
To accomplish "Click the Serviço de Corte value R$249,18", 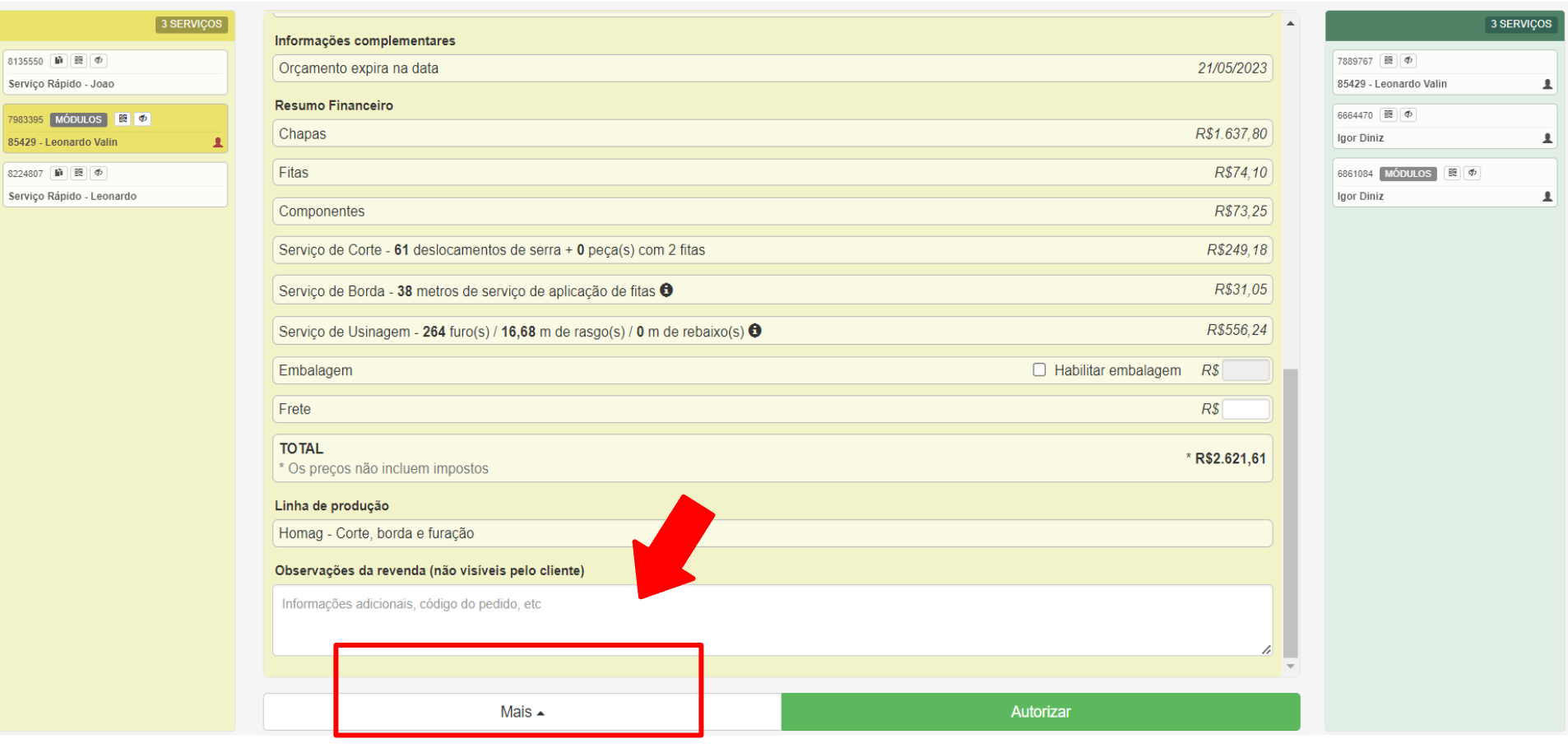I will (1237, 249).
